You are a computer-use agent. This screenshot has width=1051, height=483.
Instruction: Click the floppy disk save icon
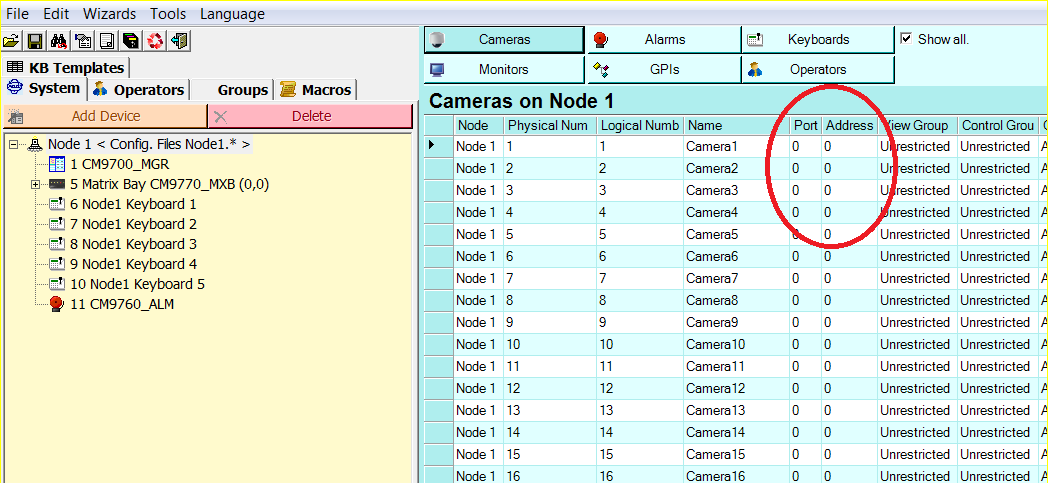35,41
